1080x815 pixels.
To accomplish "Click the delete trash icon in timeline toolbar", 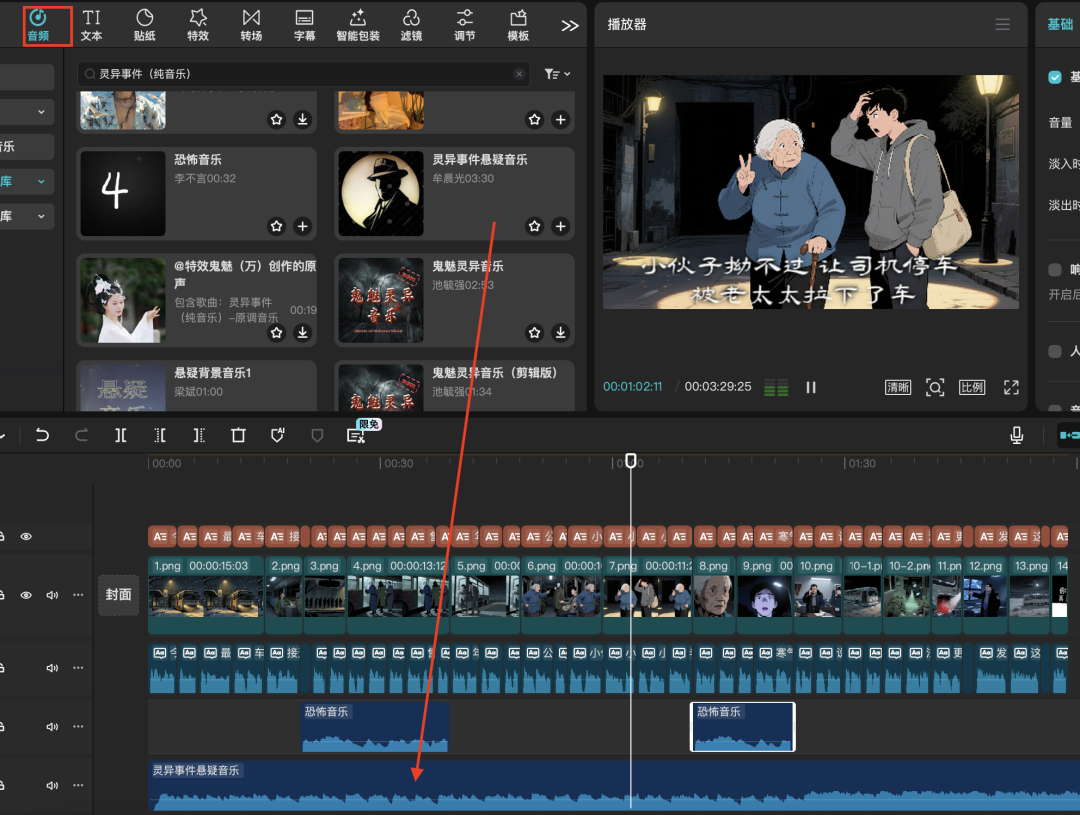I will [238, 435].
